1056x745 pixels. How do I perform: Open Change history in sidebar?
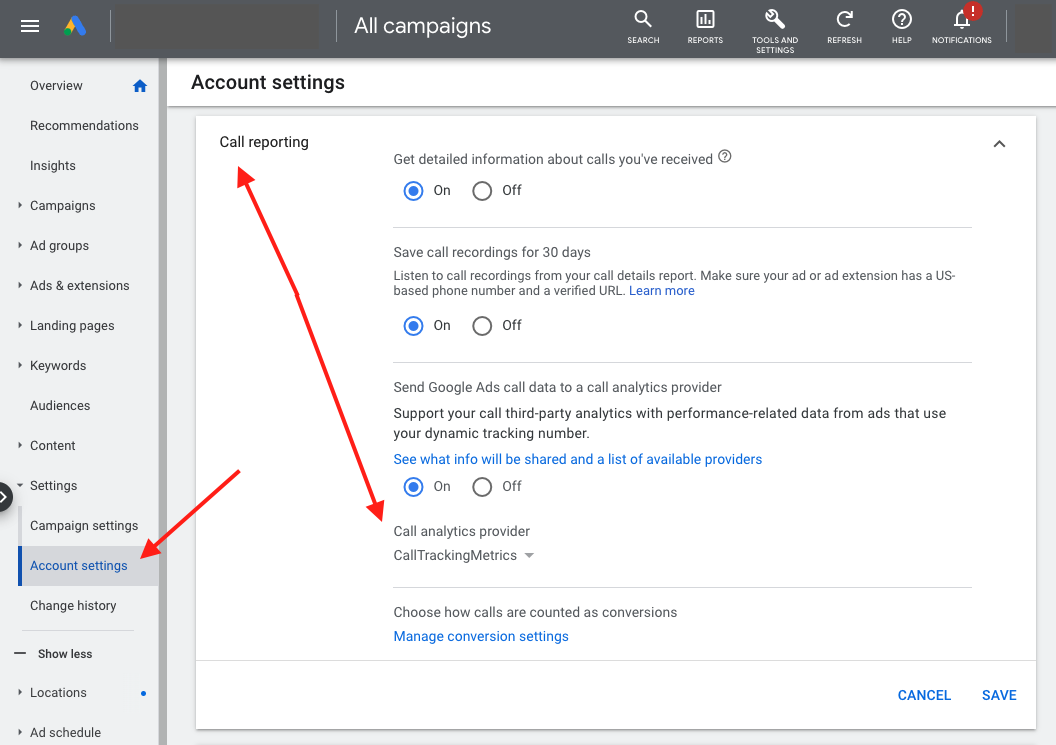pyautogui.click(x=73, y=606)
